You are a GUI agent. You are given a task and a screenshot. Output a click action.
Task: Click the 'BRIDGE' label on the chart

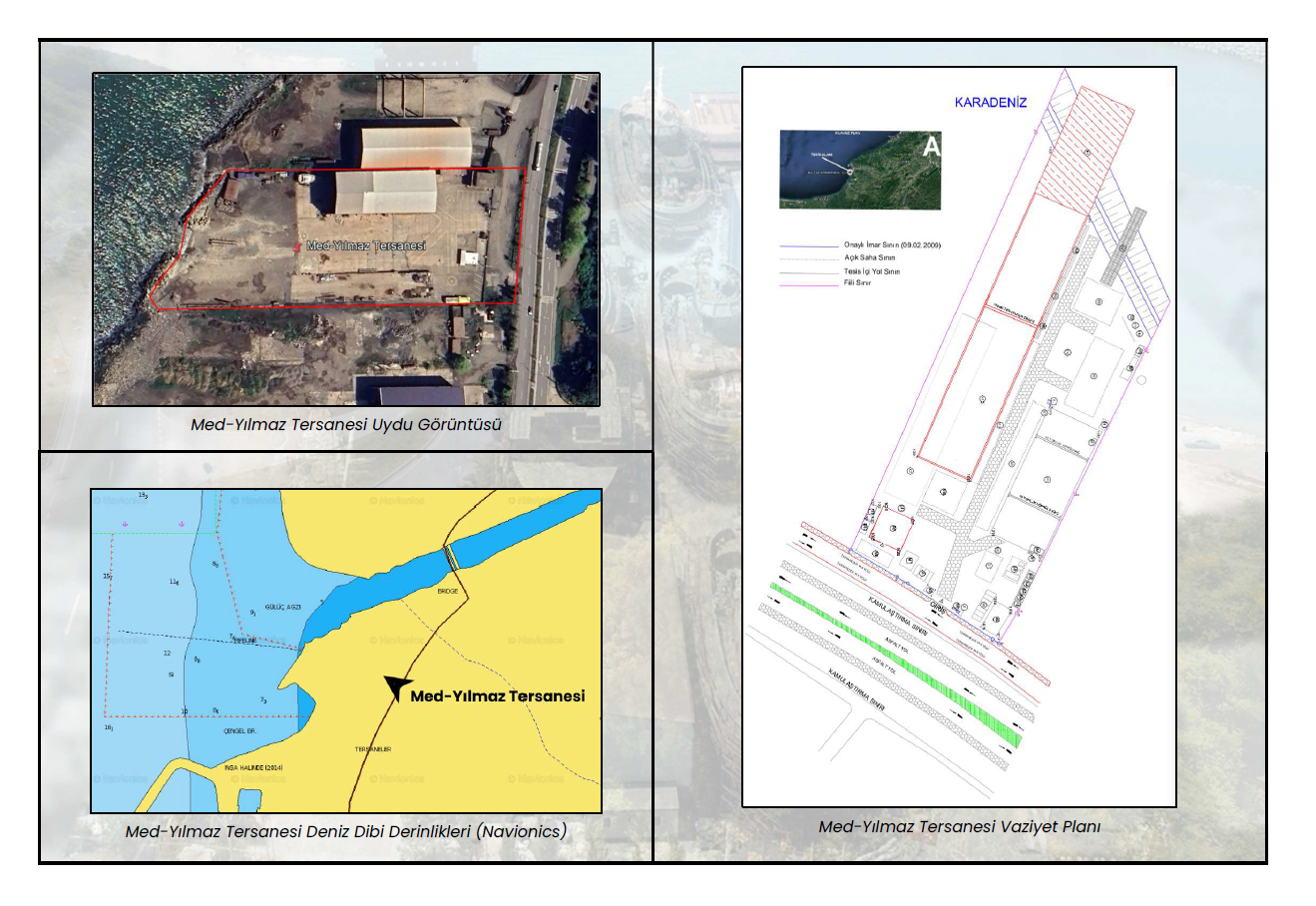click(x=448, y=592)
